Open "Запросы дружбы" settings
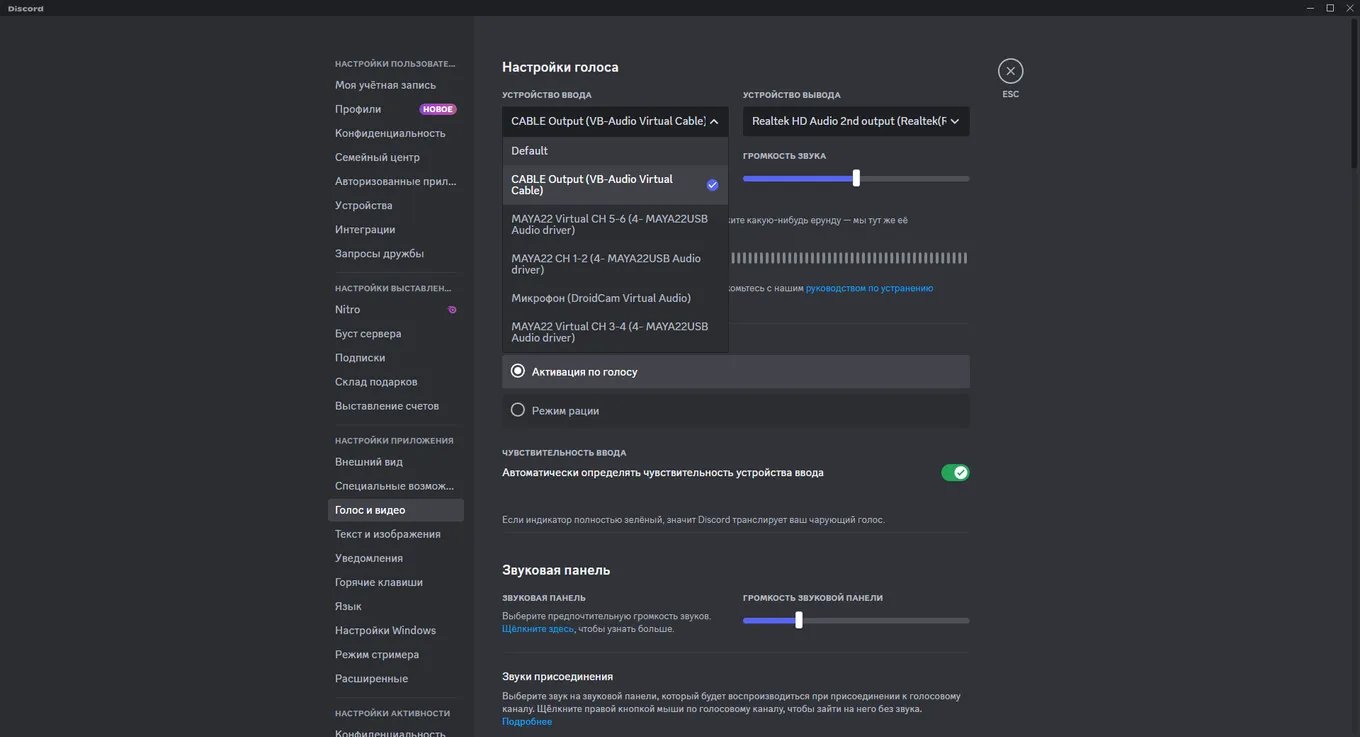This screenshot has height=737, width=1360. [x=396, y=253]
